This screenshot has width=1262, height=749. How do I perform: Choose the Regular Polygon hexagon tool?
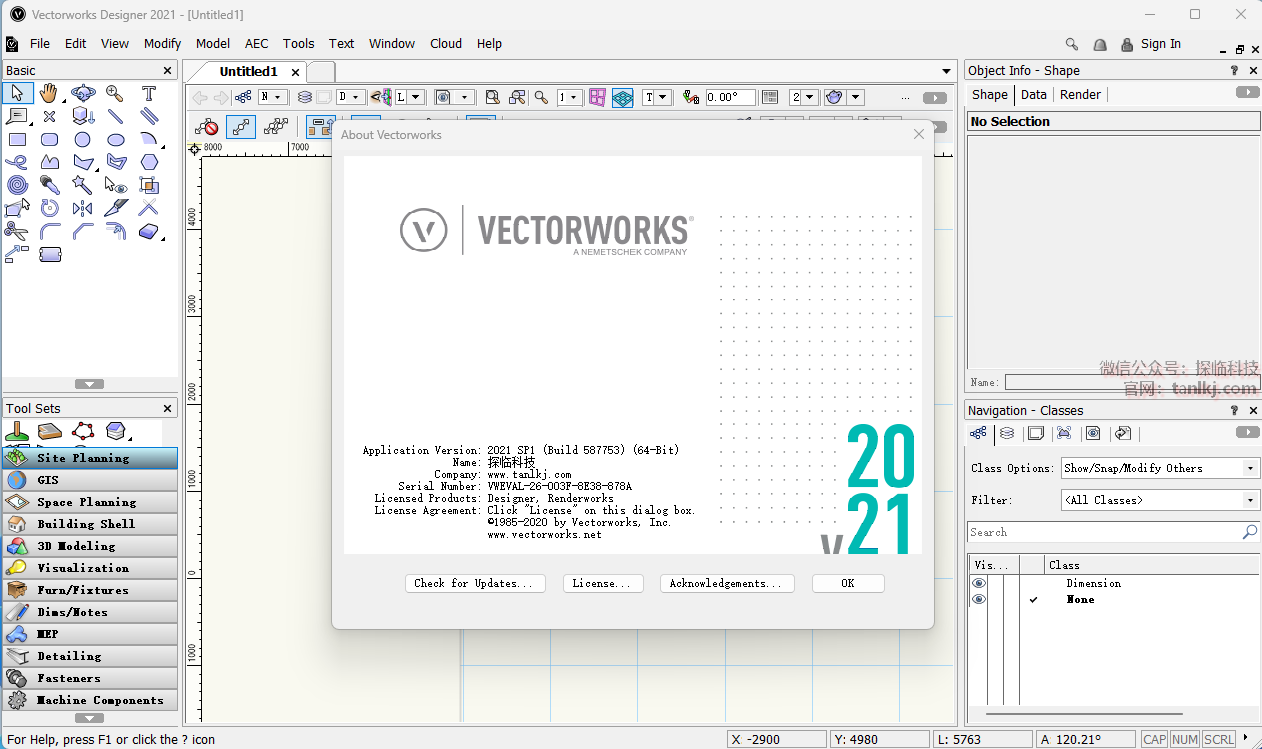point(149,162)
